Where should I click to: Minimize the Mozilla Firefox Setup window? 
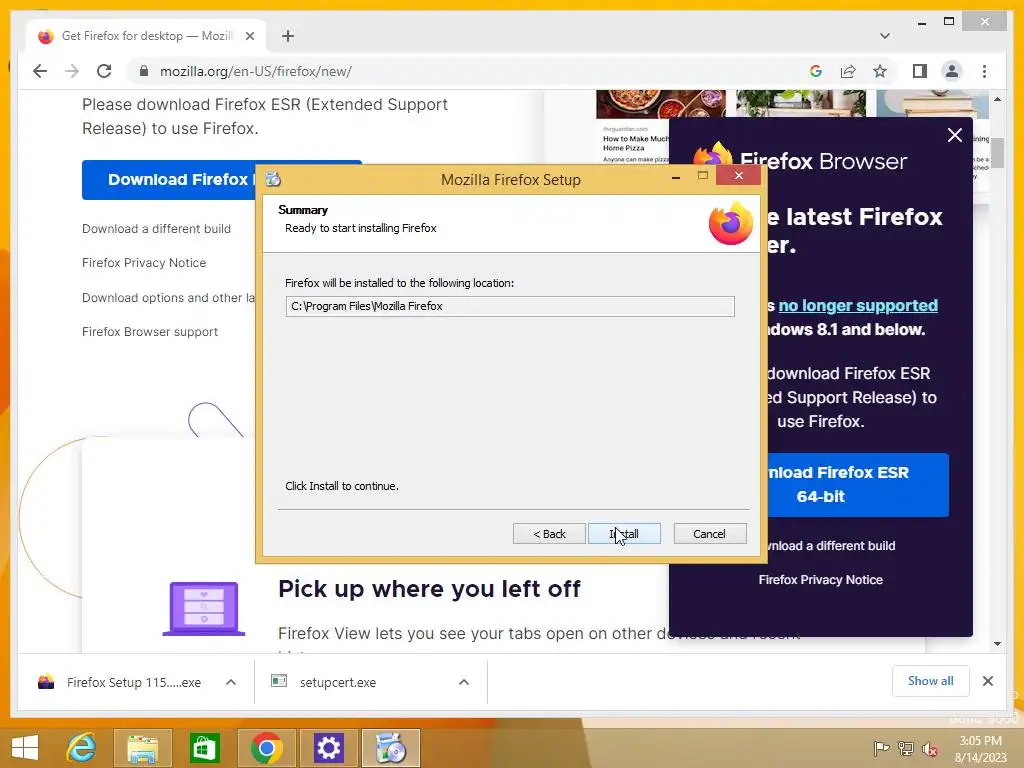(676, 176)
